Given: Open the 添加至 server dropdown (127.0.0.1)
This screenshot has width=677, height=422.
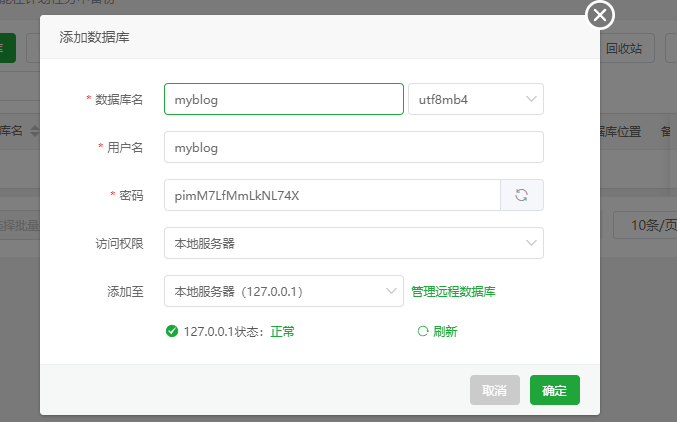Looking at the screenshot, I should (284, 291).
